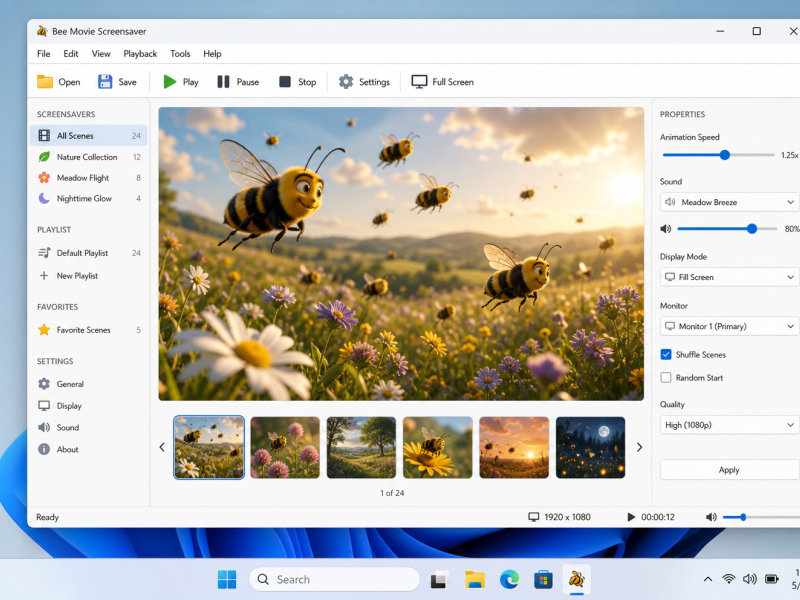Select the first meadow bees thumbnail
Viewport: 800px width, 600px height.
209,447
